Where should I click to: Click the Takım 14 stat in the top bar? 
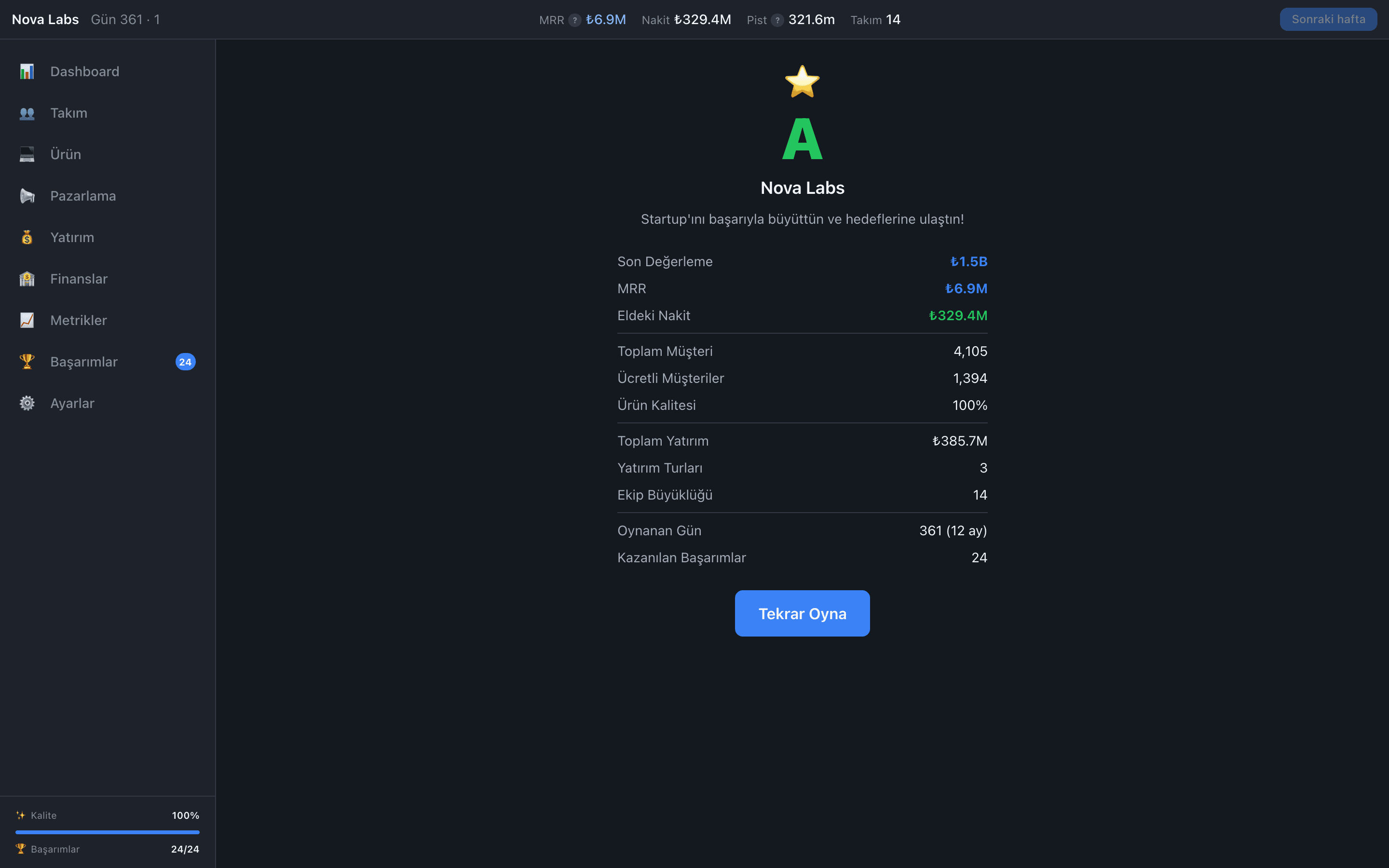pyautogui.click(x=875, y=19)
